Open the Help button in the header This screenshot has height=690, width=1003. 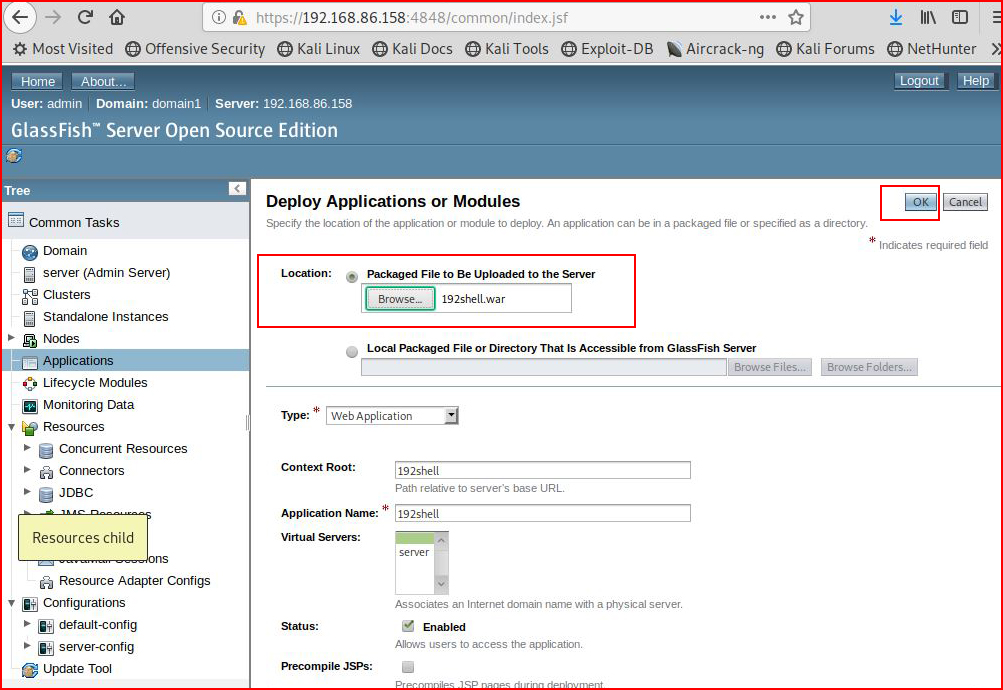click(x=976, y=81)
